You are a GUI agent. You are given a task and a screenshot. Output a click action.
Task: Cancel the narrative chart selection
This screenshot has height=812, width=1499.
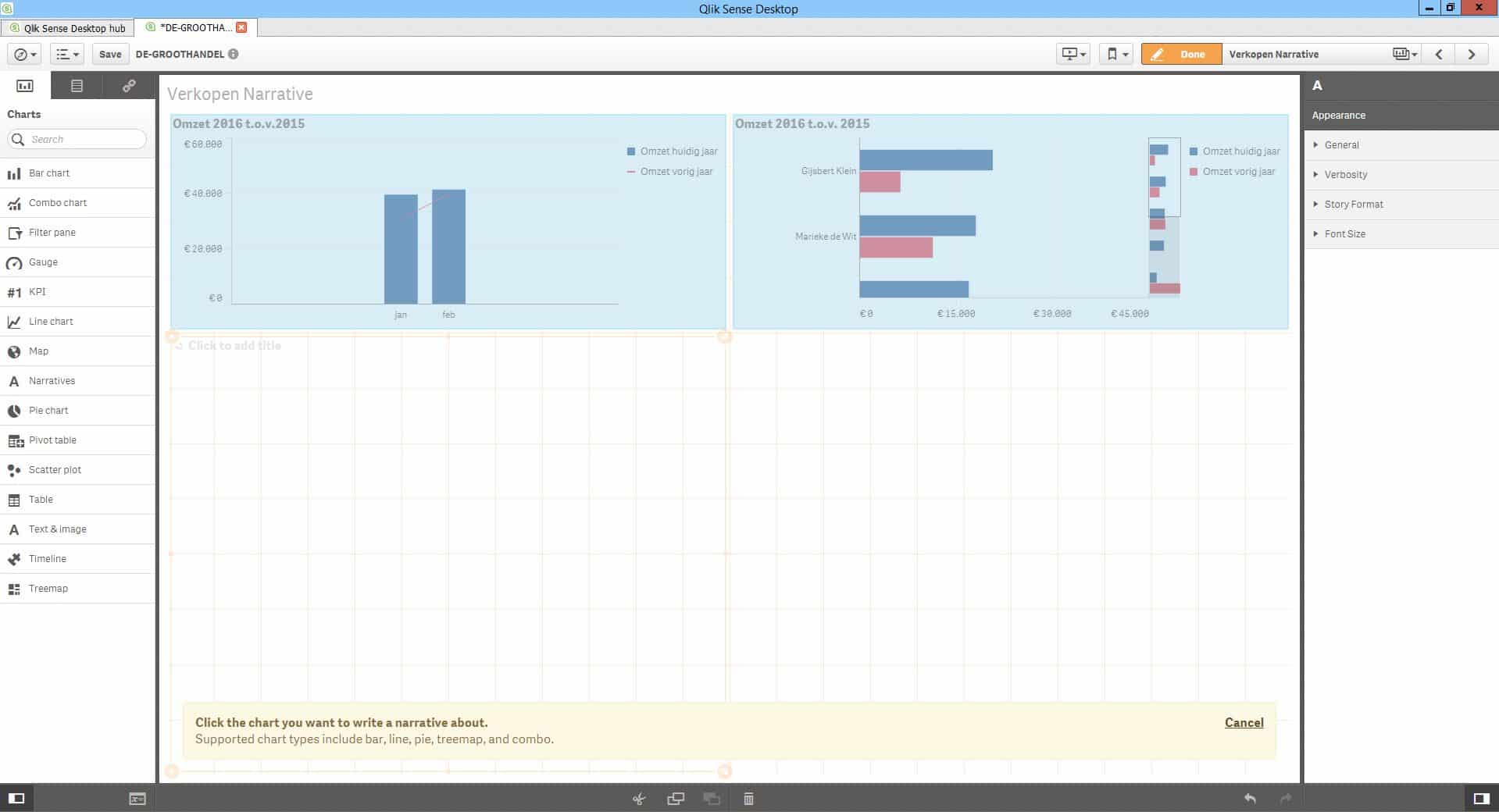pyautogui.click(x=1244, y=722)
